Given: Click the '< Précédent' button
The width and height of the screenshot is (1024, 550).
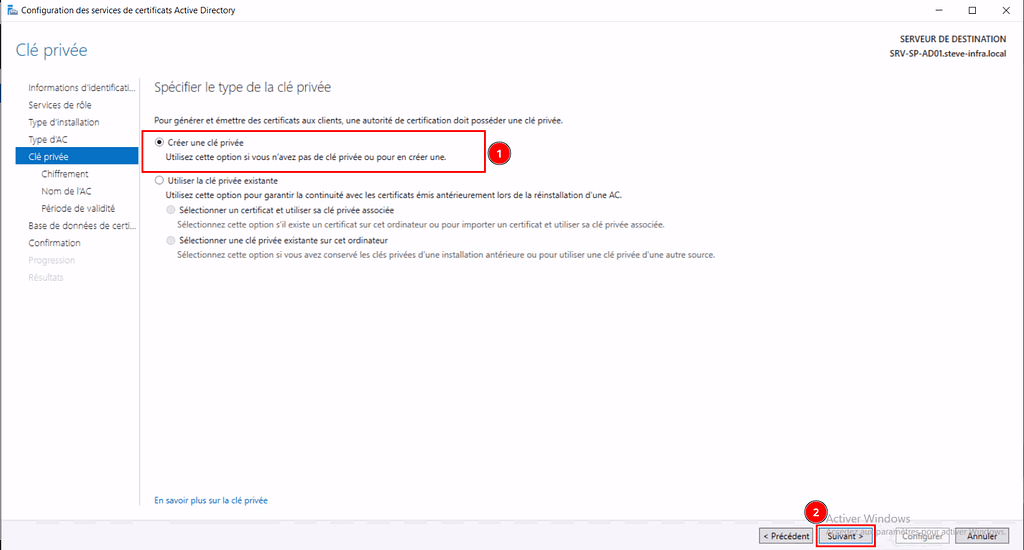Looking at the screenshot, I should 786,536.
